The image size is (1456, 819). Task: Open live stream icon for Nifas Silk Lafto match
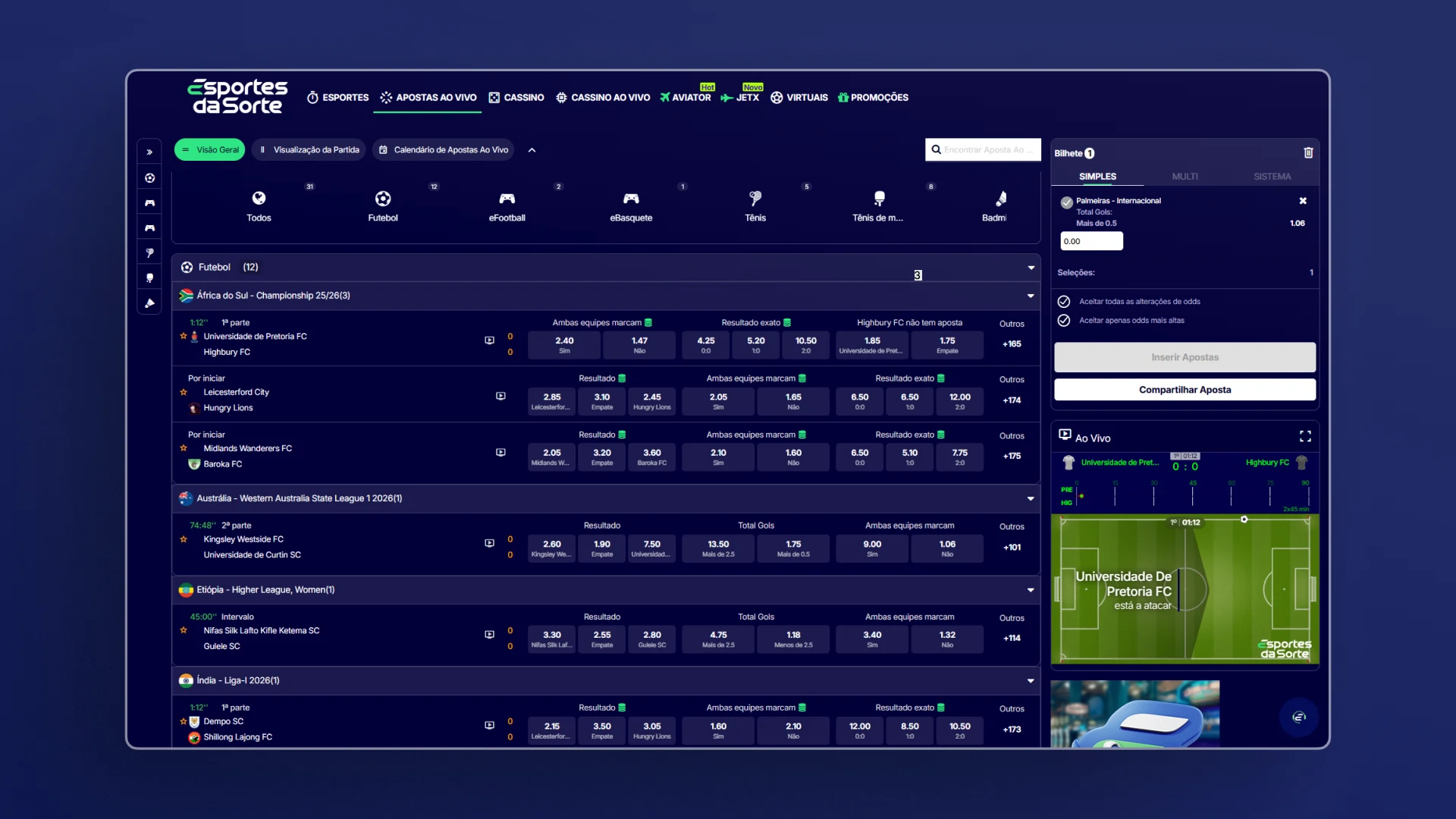point(489,634)
